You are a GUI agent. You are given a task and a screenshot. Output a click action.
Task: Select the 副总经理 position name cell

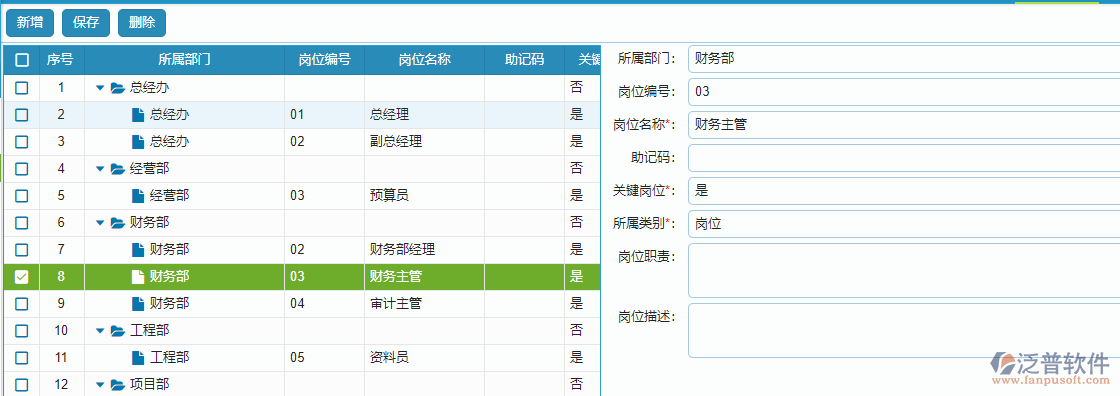(424, 142)
